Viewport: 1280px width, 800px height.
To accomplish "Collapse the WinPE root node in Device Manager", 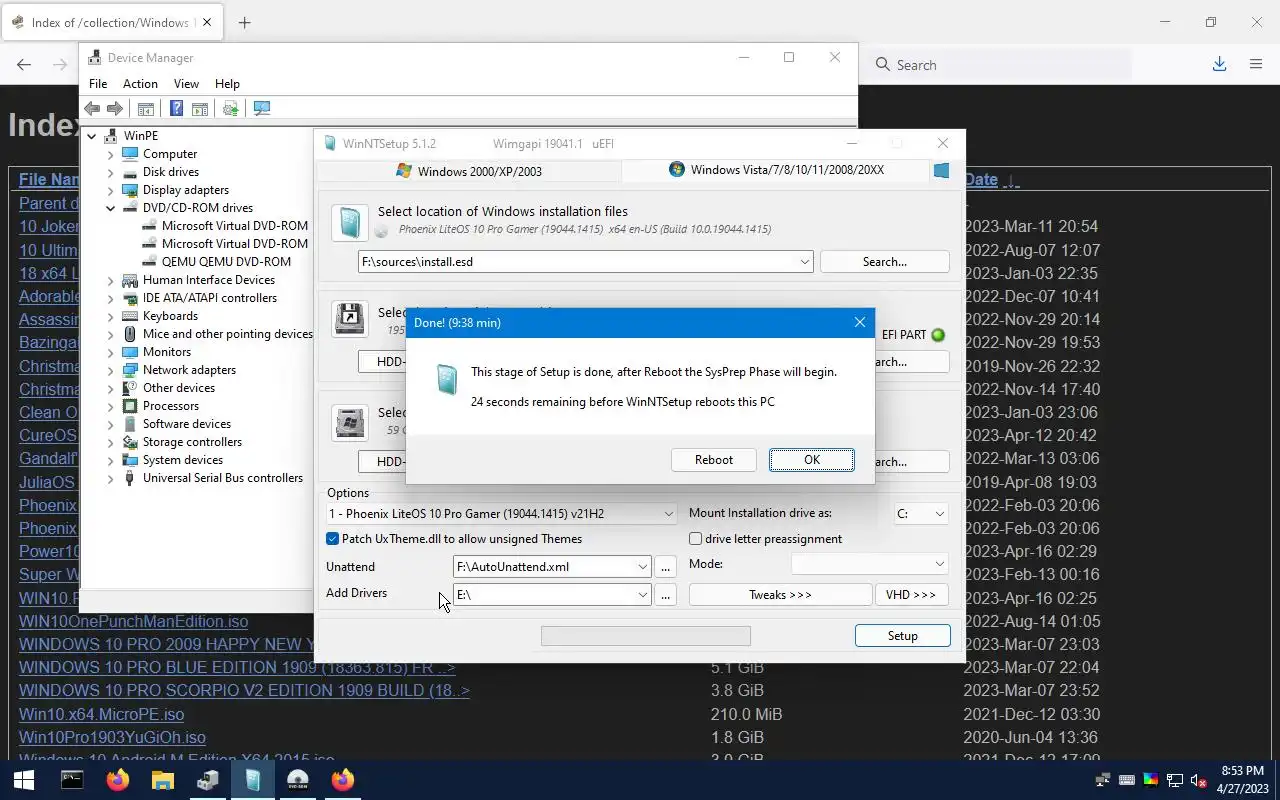I will tap(92, 136).
